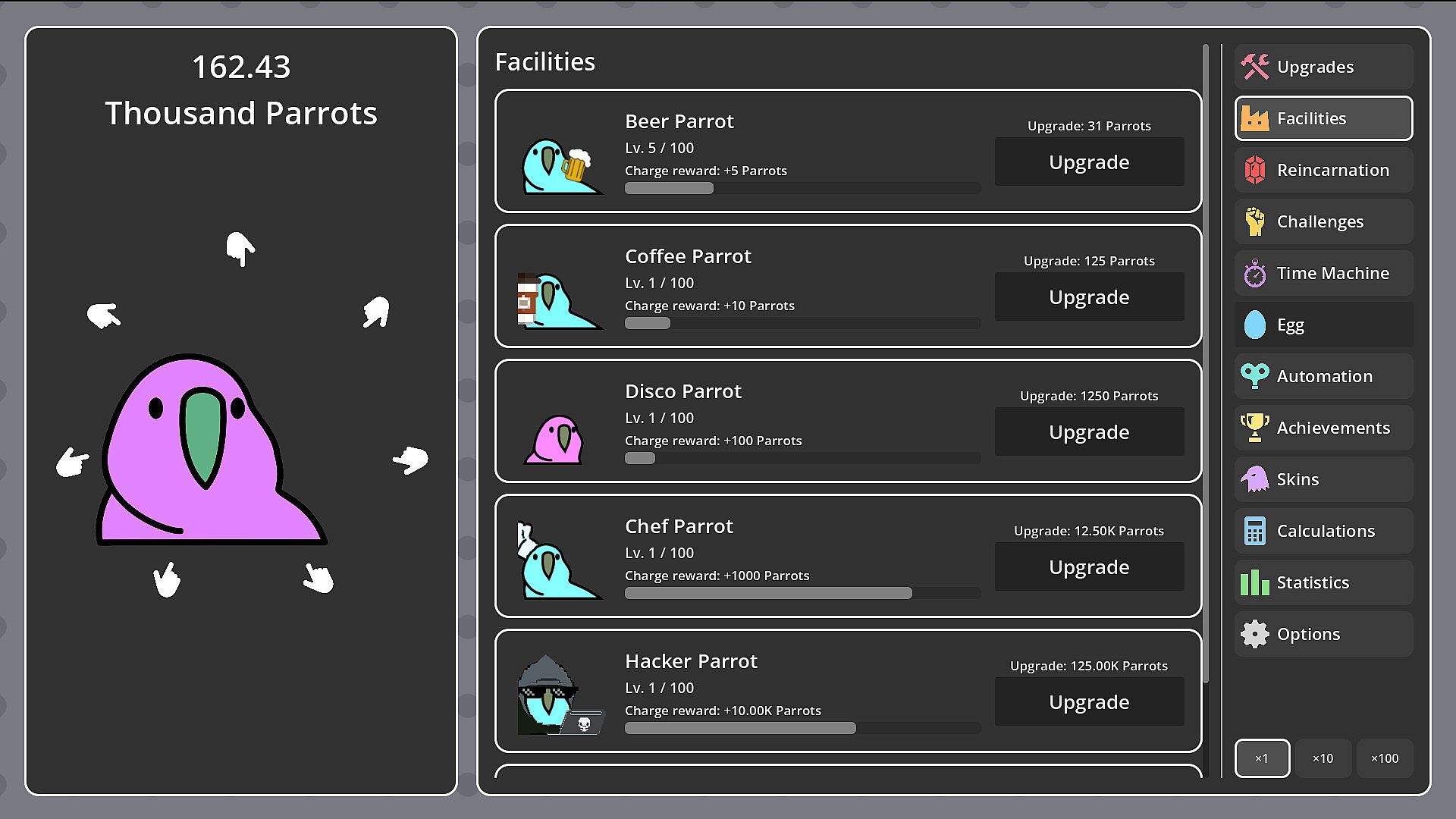Click the red Reincarnation gem icon
Image resolution: width=1456 pixels, height=819 pixels.
1255,170
